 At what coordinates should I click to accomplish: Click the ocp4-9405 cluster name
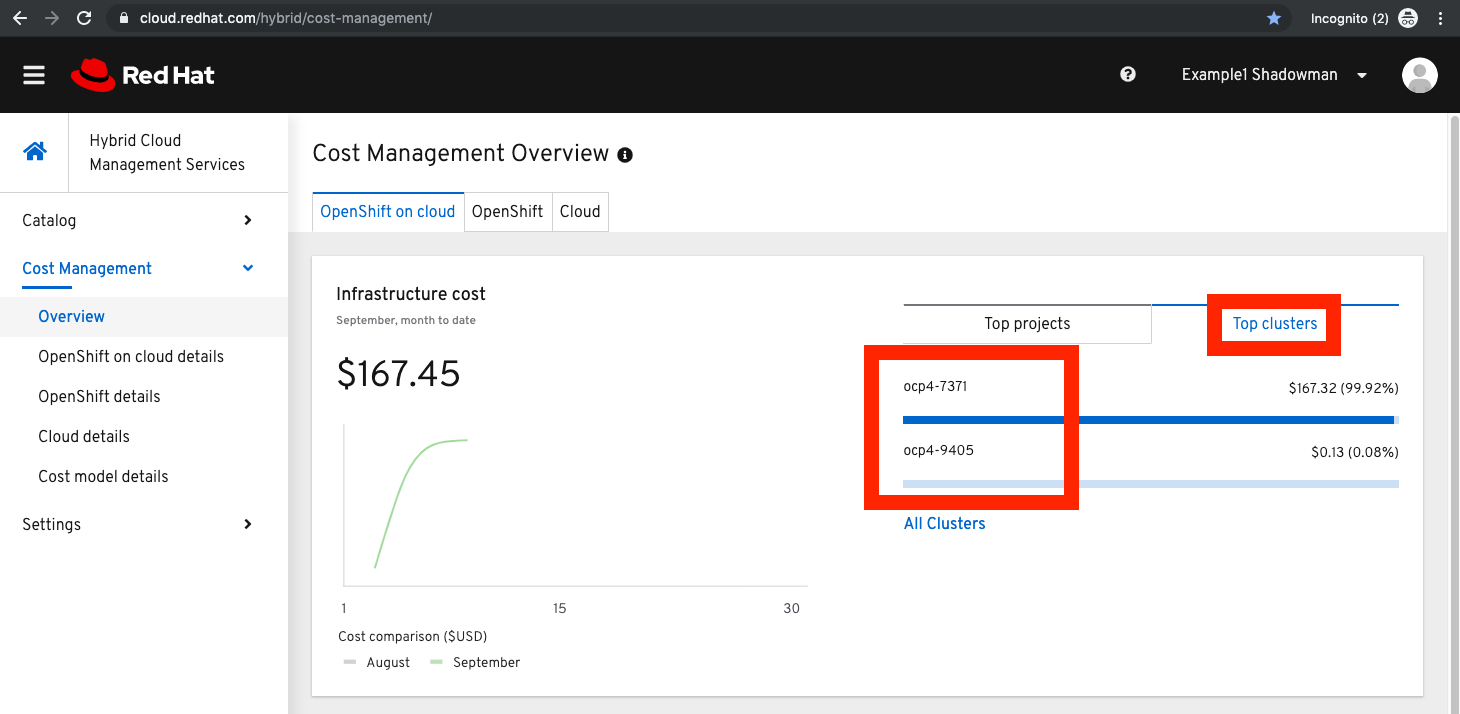coord(938,450)
